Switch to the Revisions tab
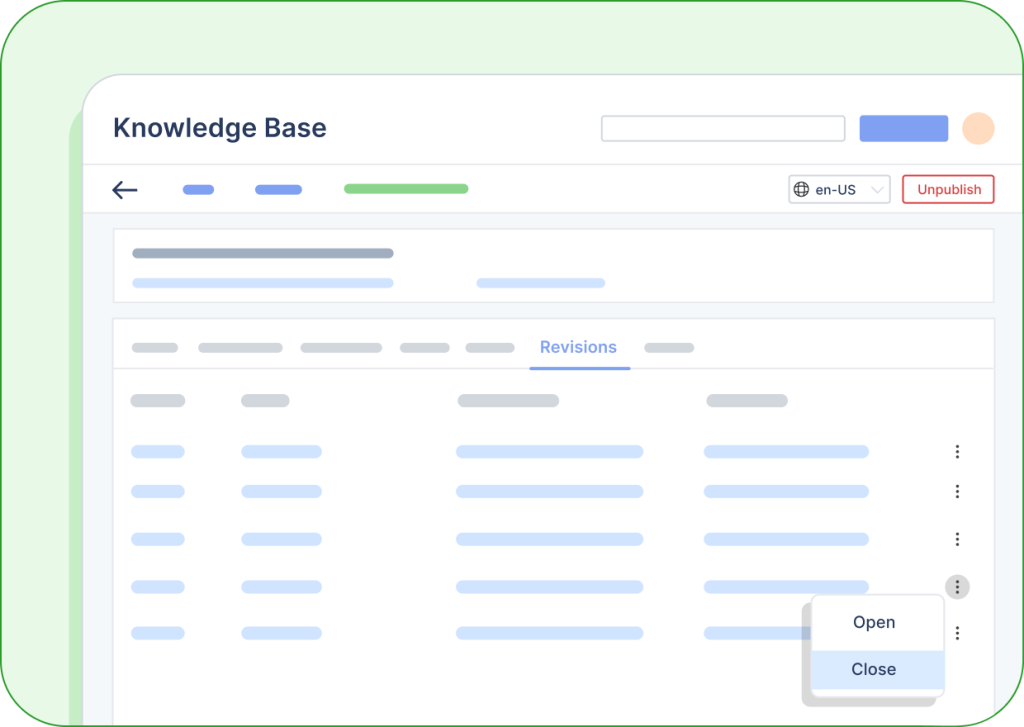The height and width of the screenshot is (727, 1024). pos(579,347)
